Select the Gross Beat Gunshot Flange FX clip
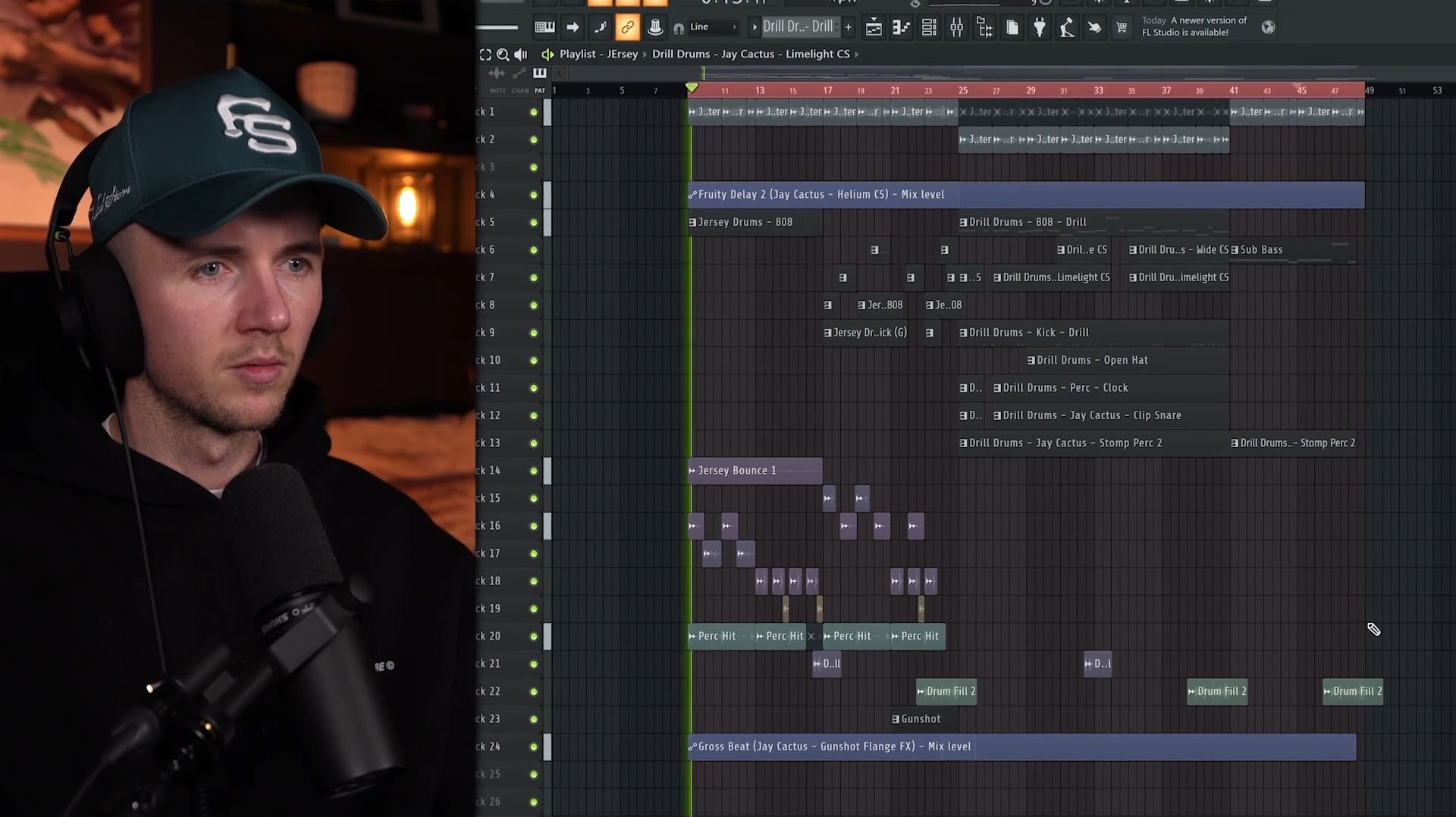 [1021, 747]
